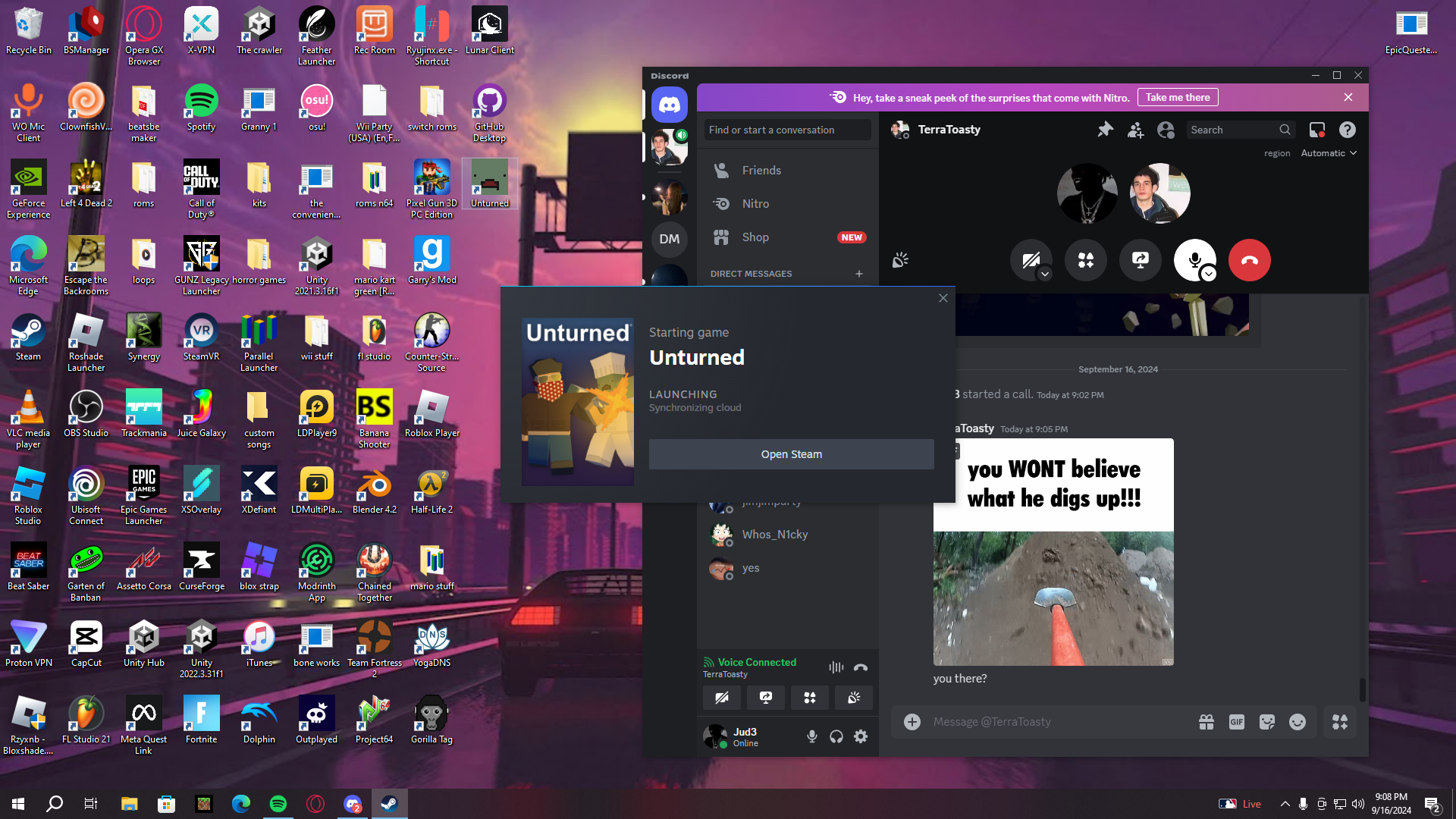Image resolution: width=1456 pixels, height=819 pixels.
Task: Open Steam from the taskbar
Action: click(x=390, y=804)
